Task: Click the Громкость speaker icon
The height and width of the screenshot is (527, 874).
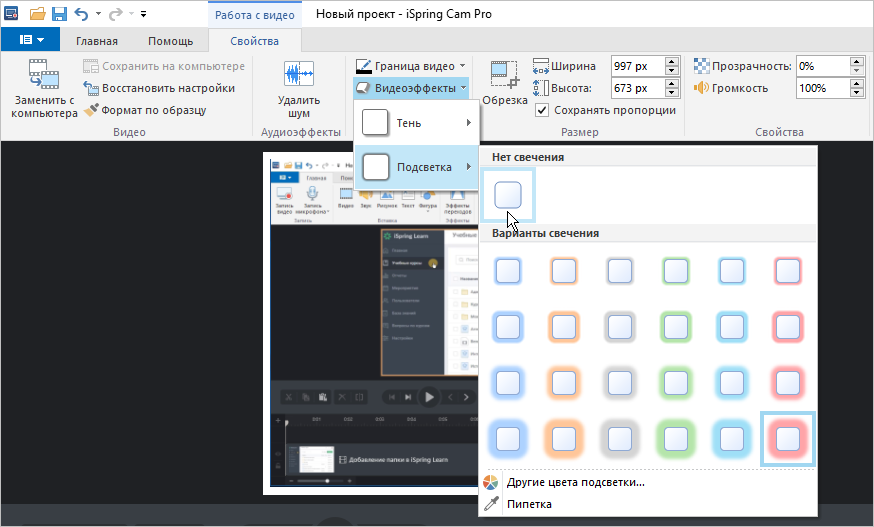Action: [x=701, y=88]
